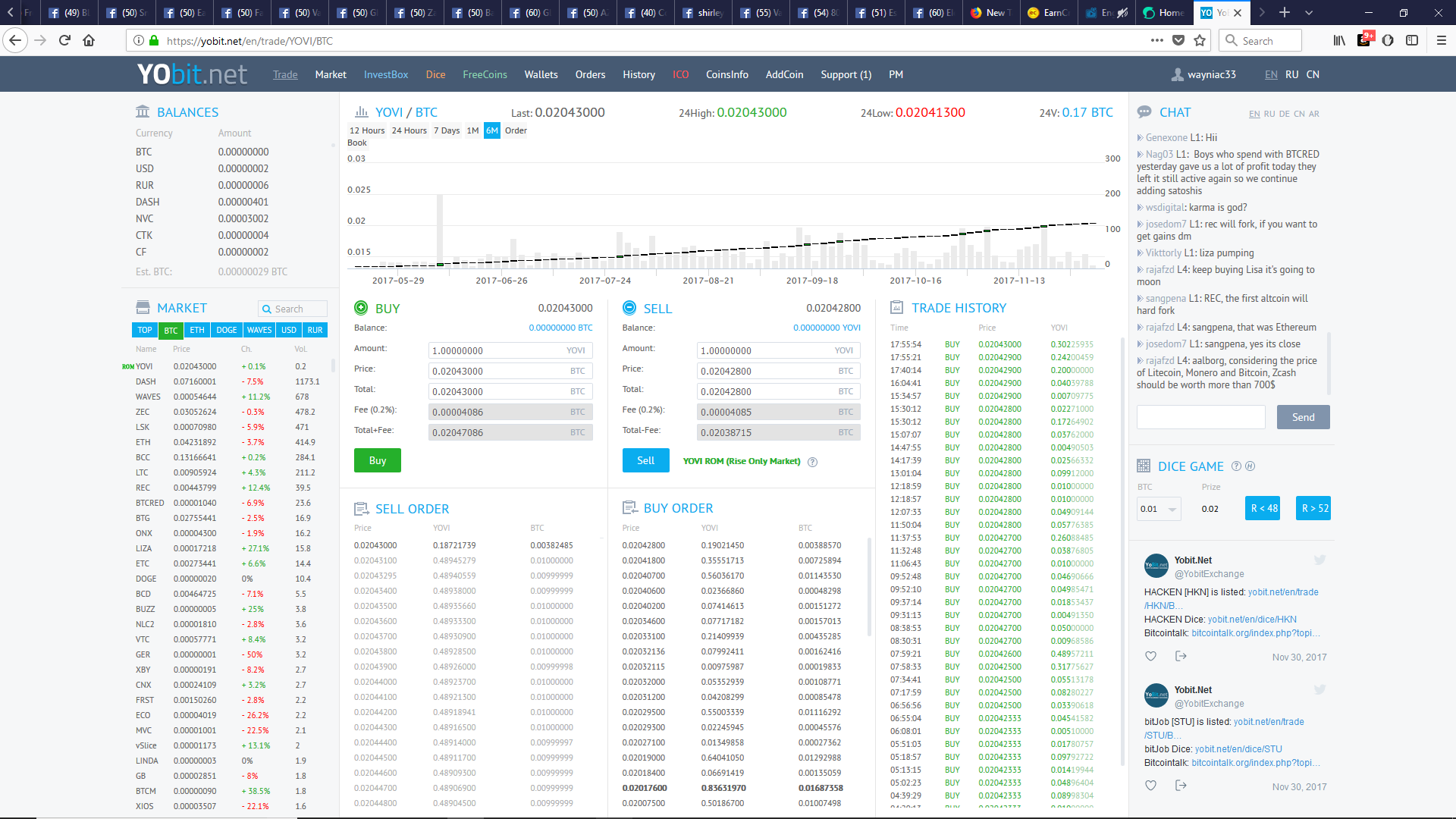The height and width of the screenshot is (819, 1456).
Task: Click the Trade History panel icon
Action: (x=897, y=307)
